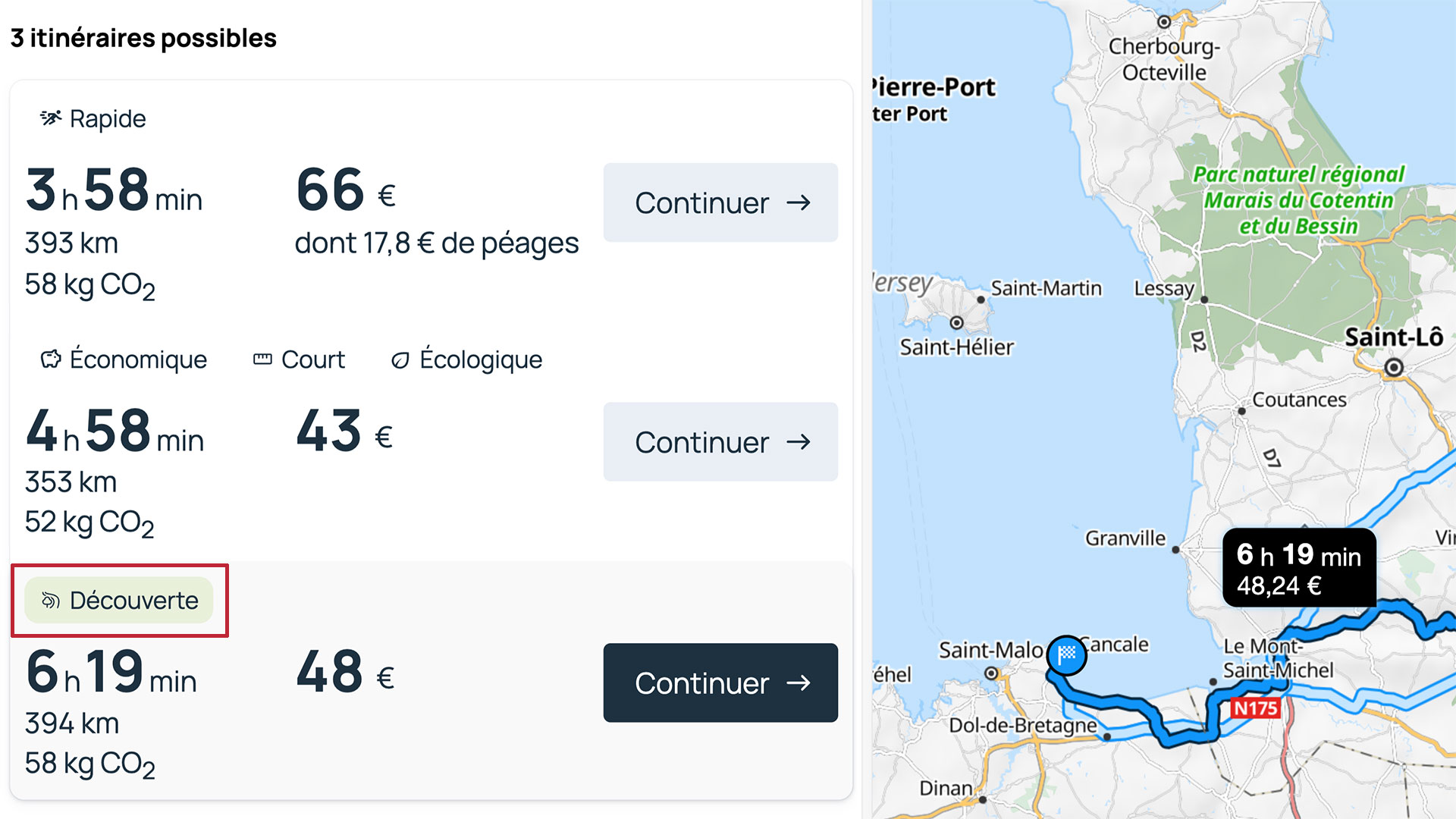Click the Économique piggy bank icon
This screenshot has height=819, width=1456.
coord(51,359)
